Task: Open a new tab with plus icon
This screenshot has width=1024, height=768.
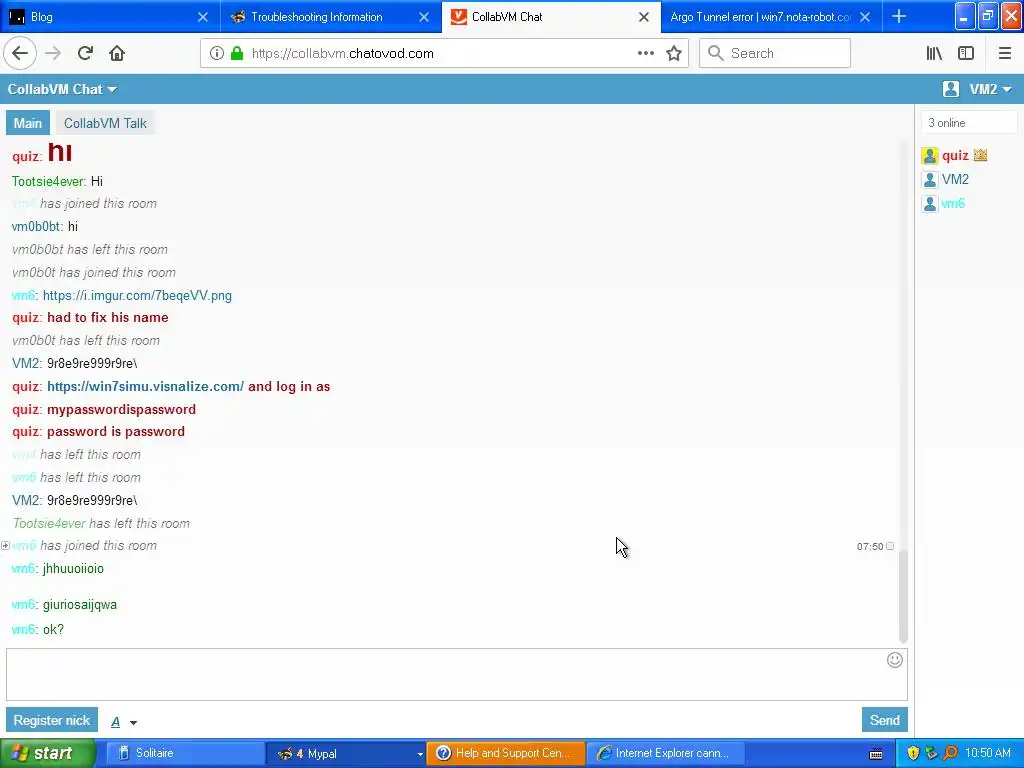Action: click(899, 16)
